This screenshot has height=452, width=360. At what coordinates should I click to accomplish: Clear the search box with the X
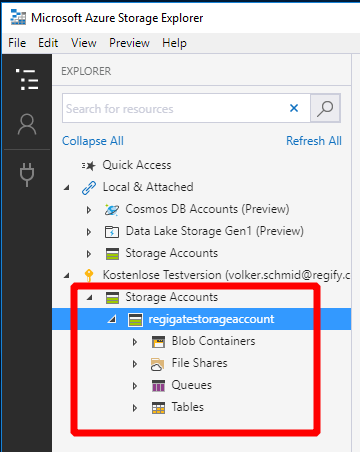pos(294,108)
